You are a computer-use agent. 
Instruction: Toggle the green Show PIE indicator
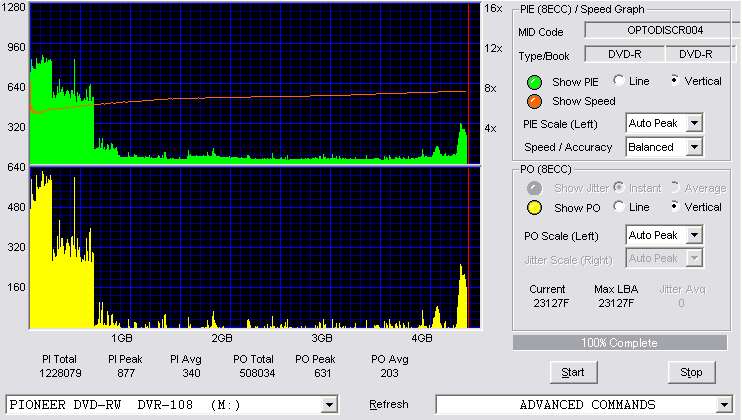click(x=534, y=82)
